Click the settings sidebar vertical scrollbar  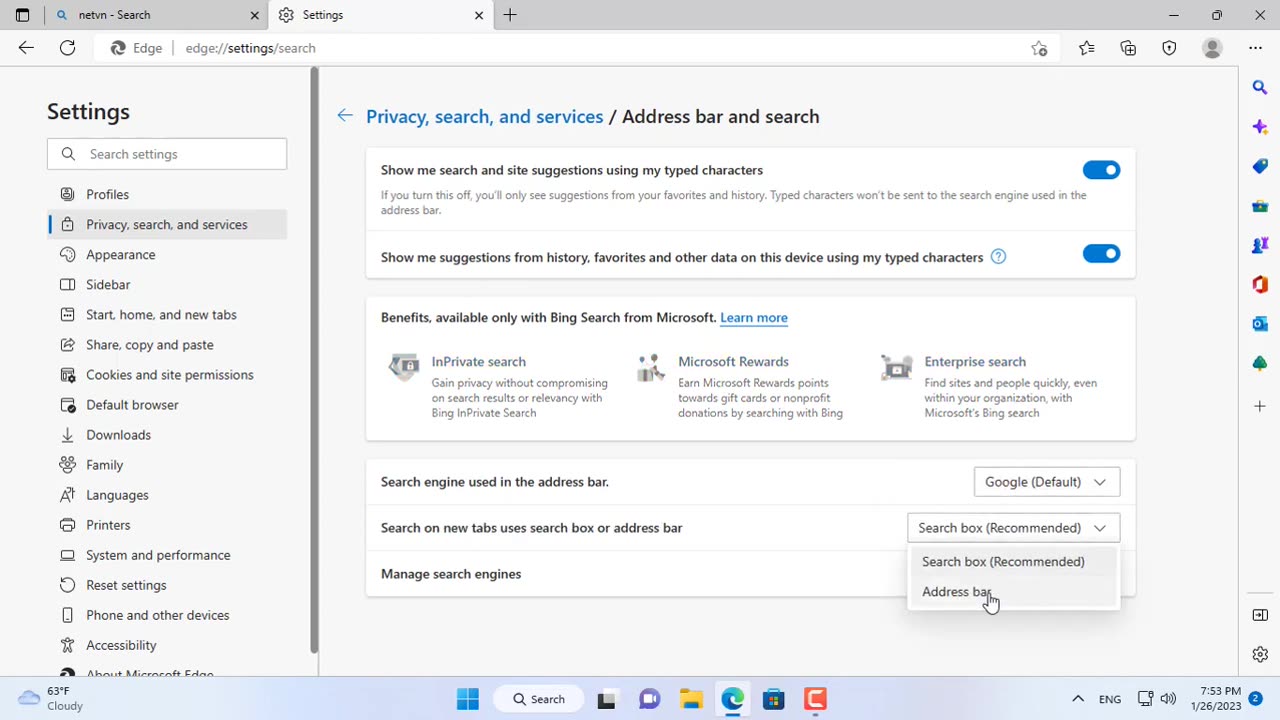point(315,360)
